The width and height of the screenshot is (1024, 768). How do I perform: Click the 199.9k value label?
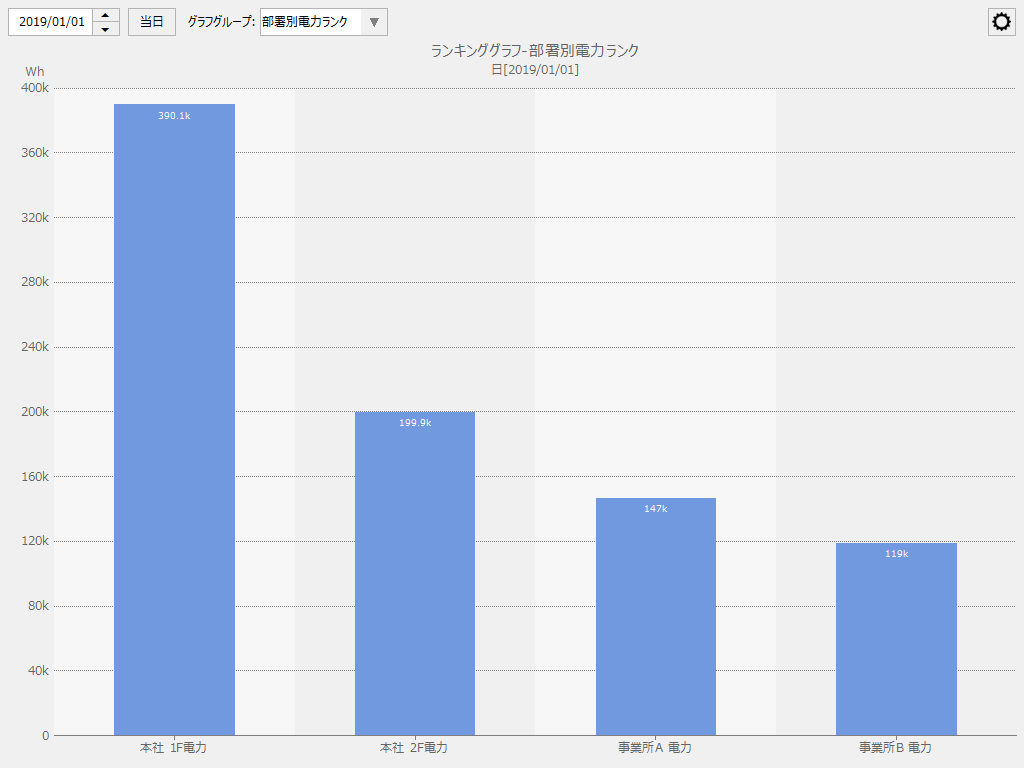coord(415,423)
